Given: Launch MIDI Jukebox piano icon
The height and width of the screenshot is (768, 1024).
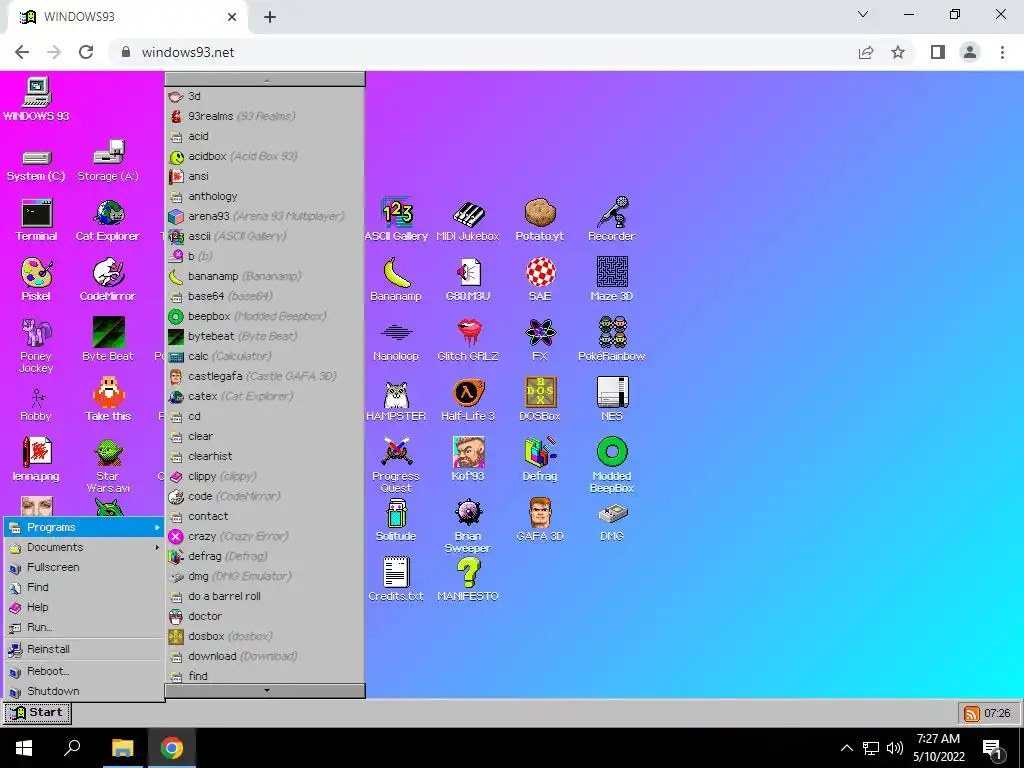Looking at the screenshot, I should click(x=468, y=220).
